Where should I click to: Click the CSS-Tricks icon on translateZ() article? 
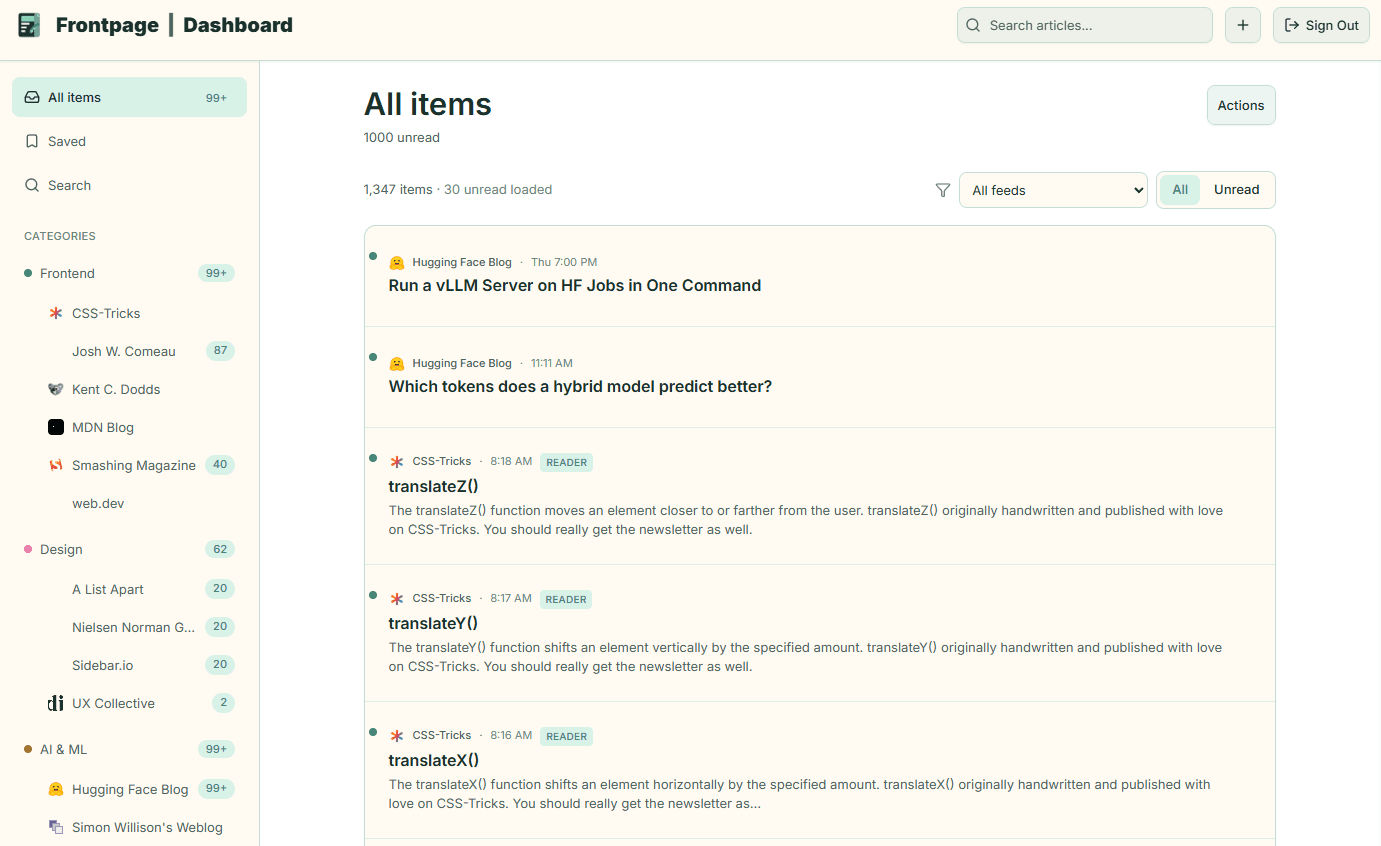pos(396,461)
